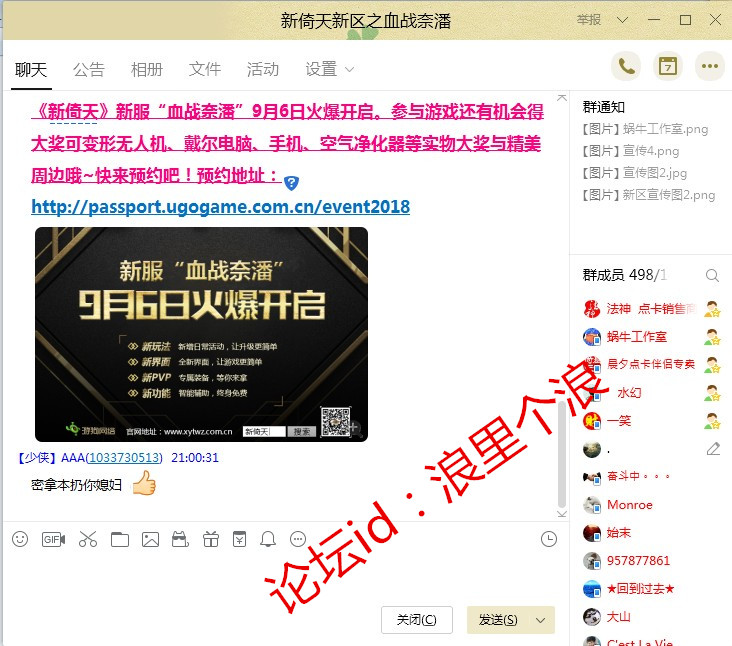The width and height of the screenshot is (732, 646).
Task: Select the scissors screenshot tool
Action: tap(87, 539)
